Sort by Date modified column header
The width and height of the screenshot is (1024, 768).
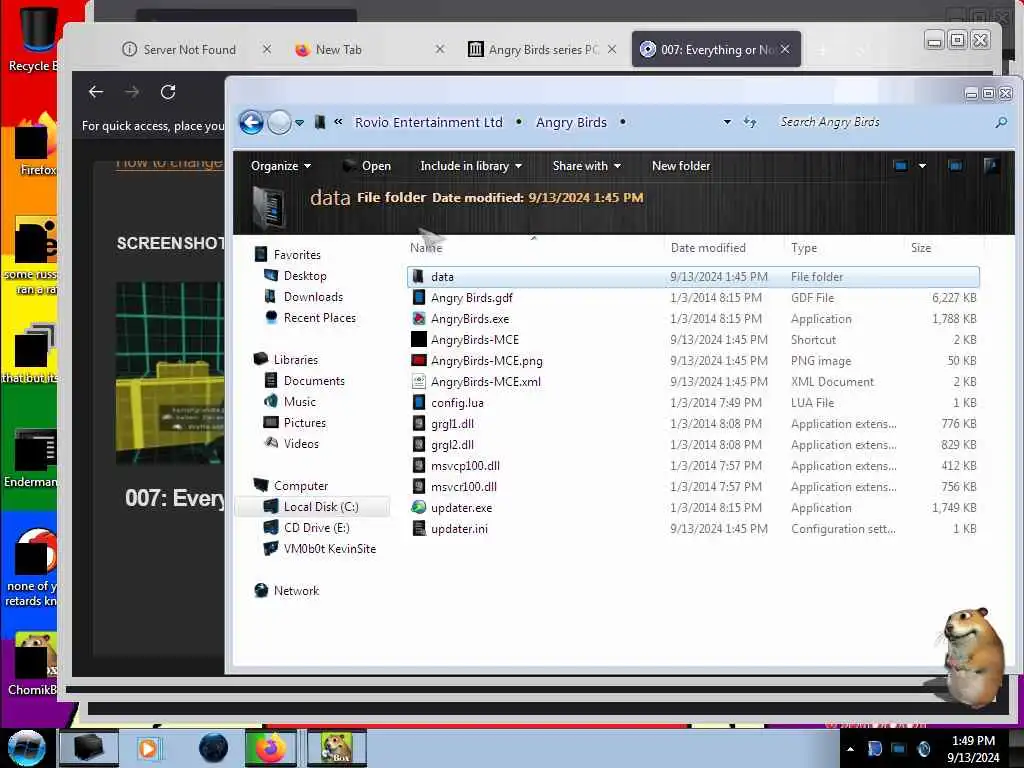(708, 248)
